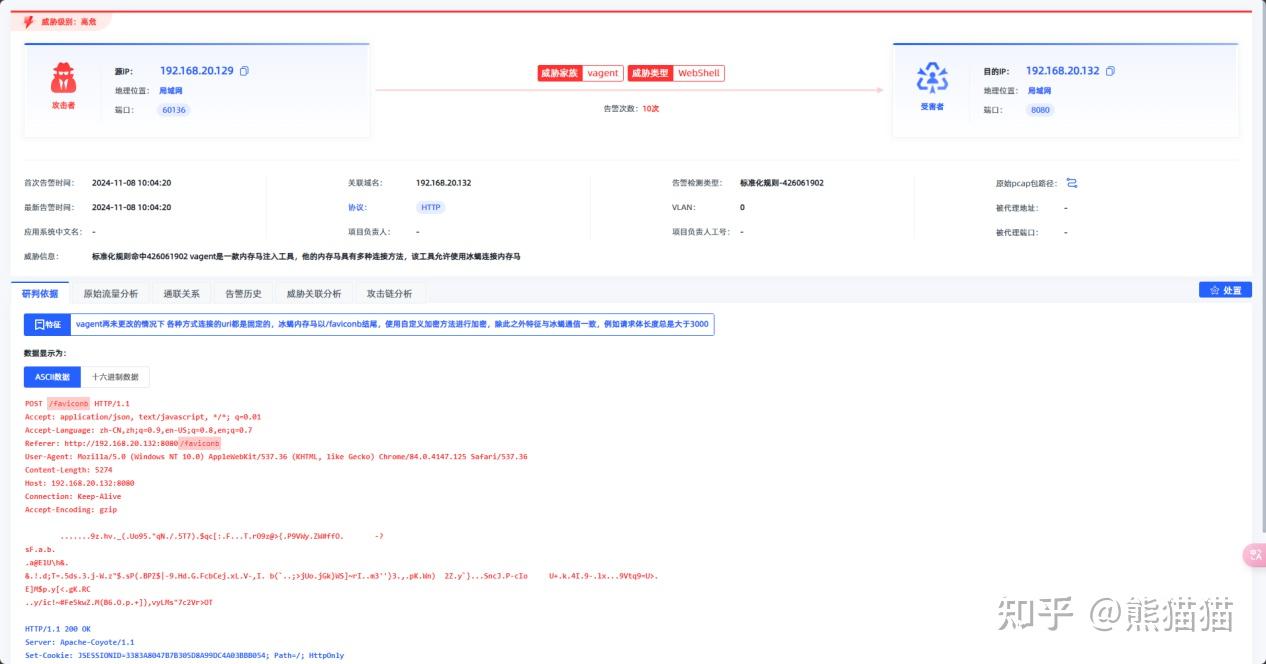Viewport: 1266px width, 664px height.
Task: Switch data display to 十六进制数据
Action: click(x=116, y=377)
